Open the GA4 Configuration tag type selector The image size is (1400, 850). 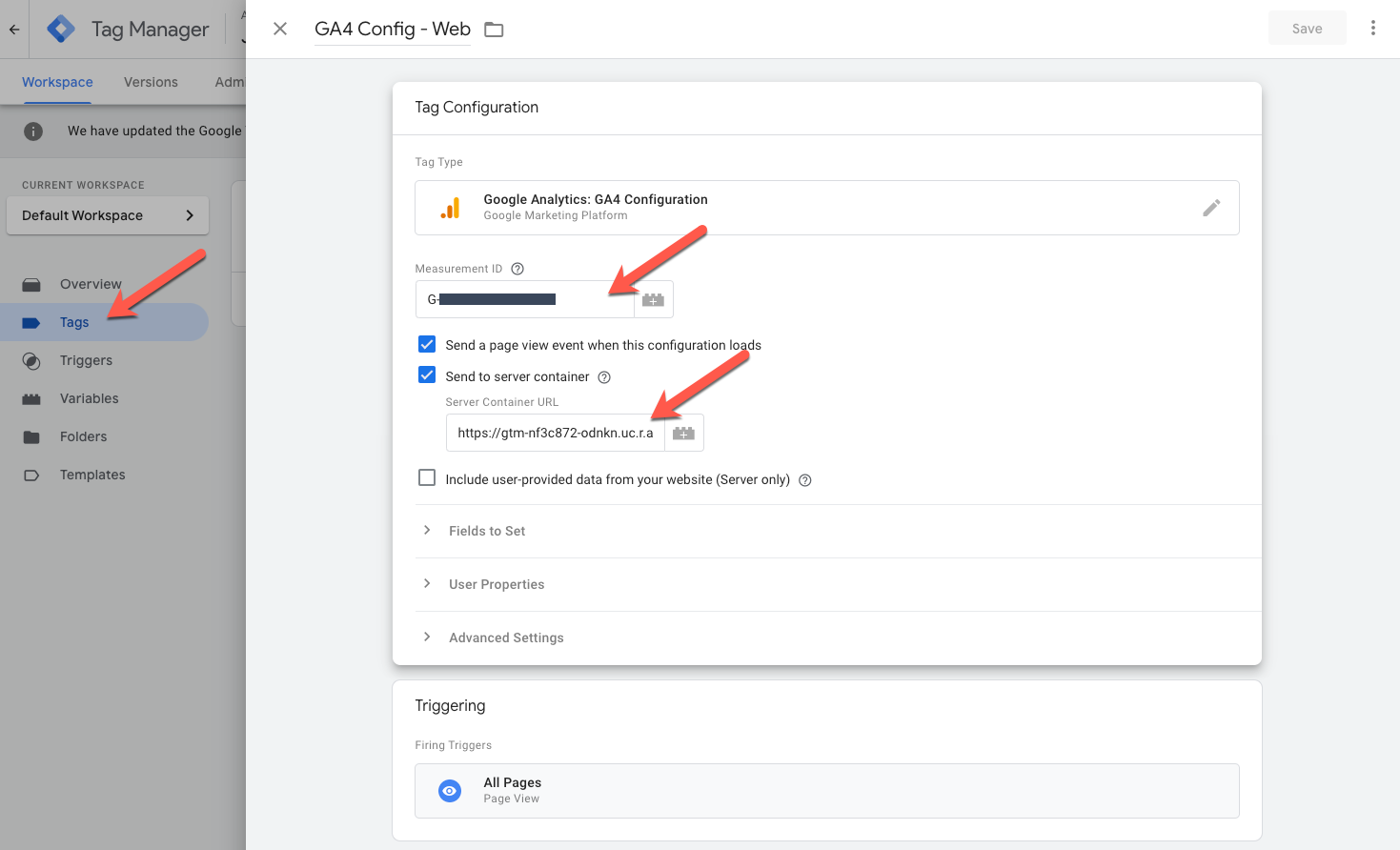coord(827,208)
